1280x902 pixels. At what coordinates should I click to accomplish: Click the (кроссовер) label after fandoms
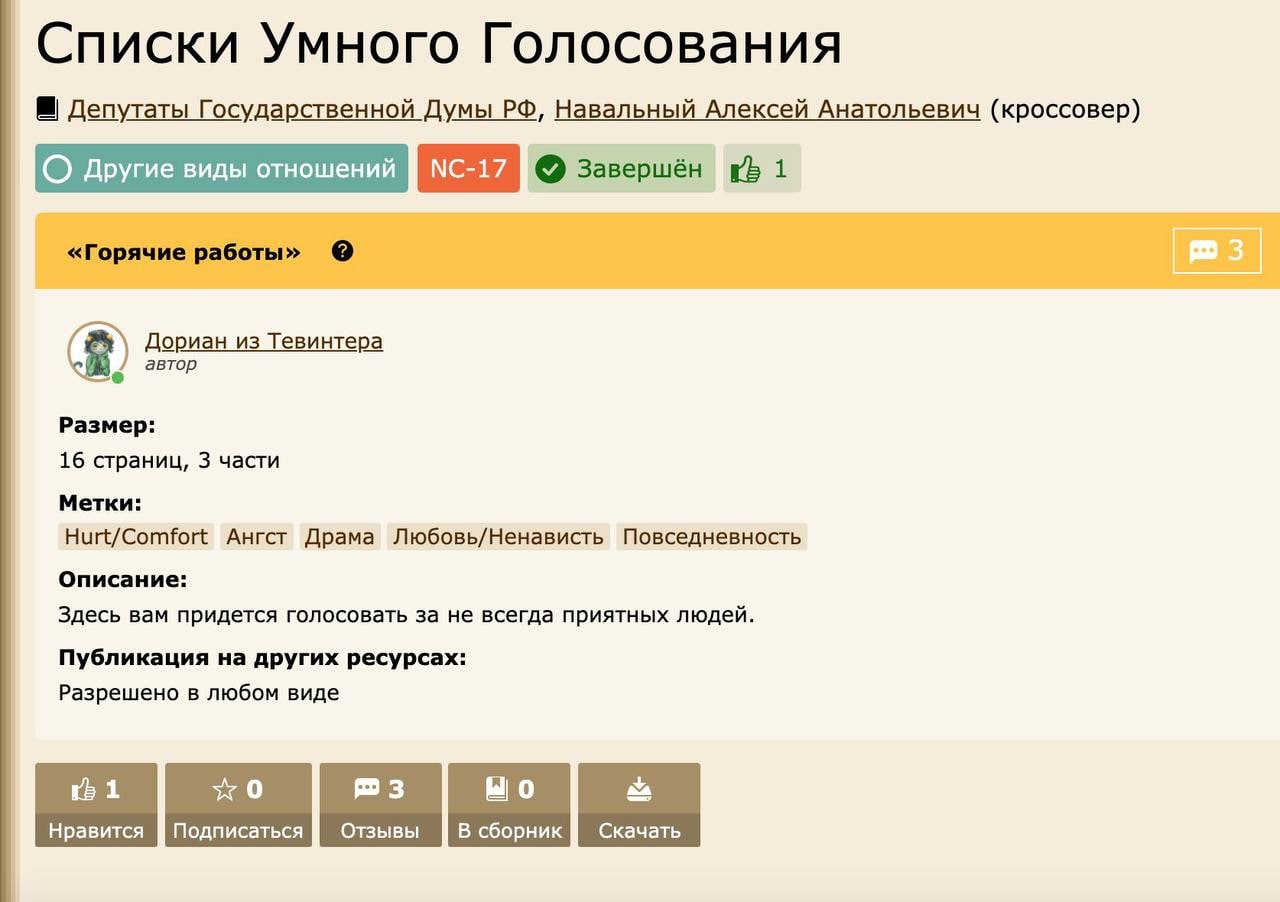click(1065, 109)
